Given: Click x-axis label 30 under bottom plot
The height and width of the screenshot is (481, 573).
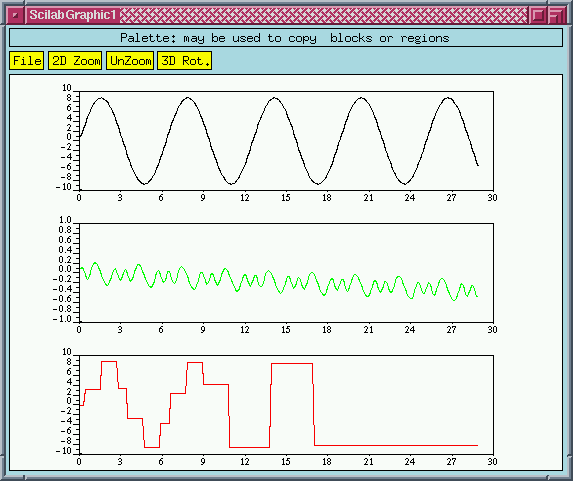Looking at the screenshot, I should [492, 462].
